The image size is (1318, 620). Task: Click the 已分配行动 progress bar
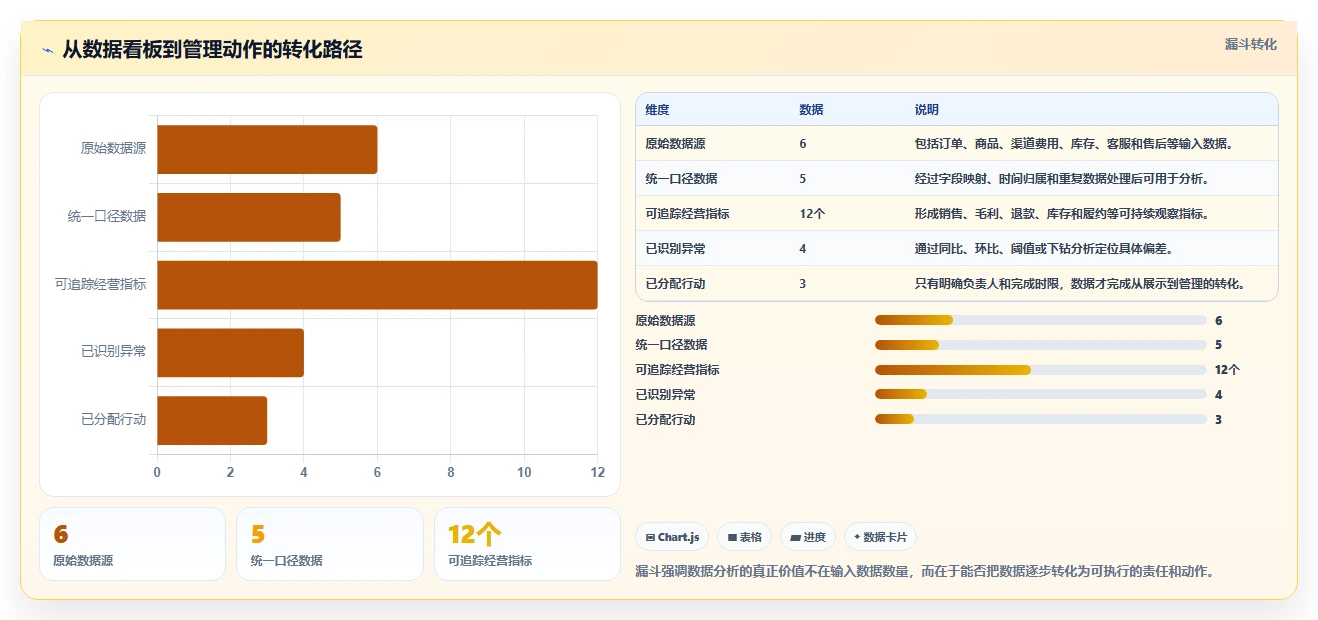point(1041,419)
